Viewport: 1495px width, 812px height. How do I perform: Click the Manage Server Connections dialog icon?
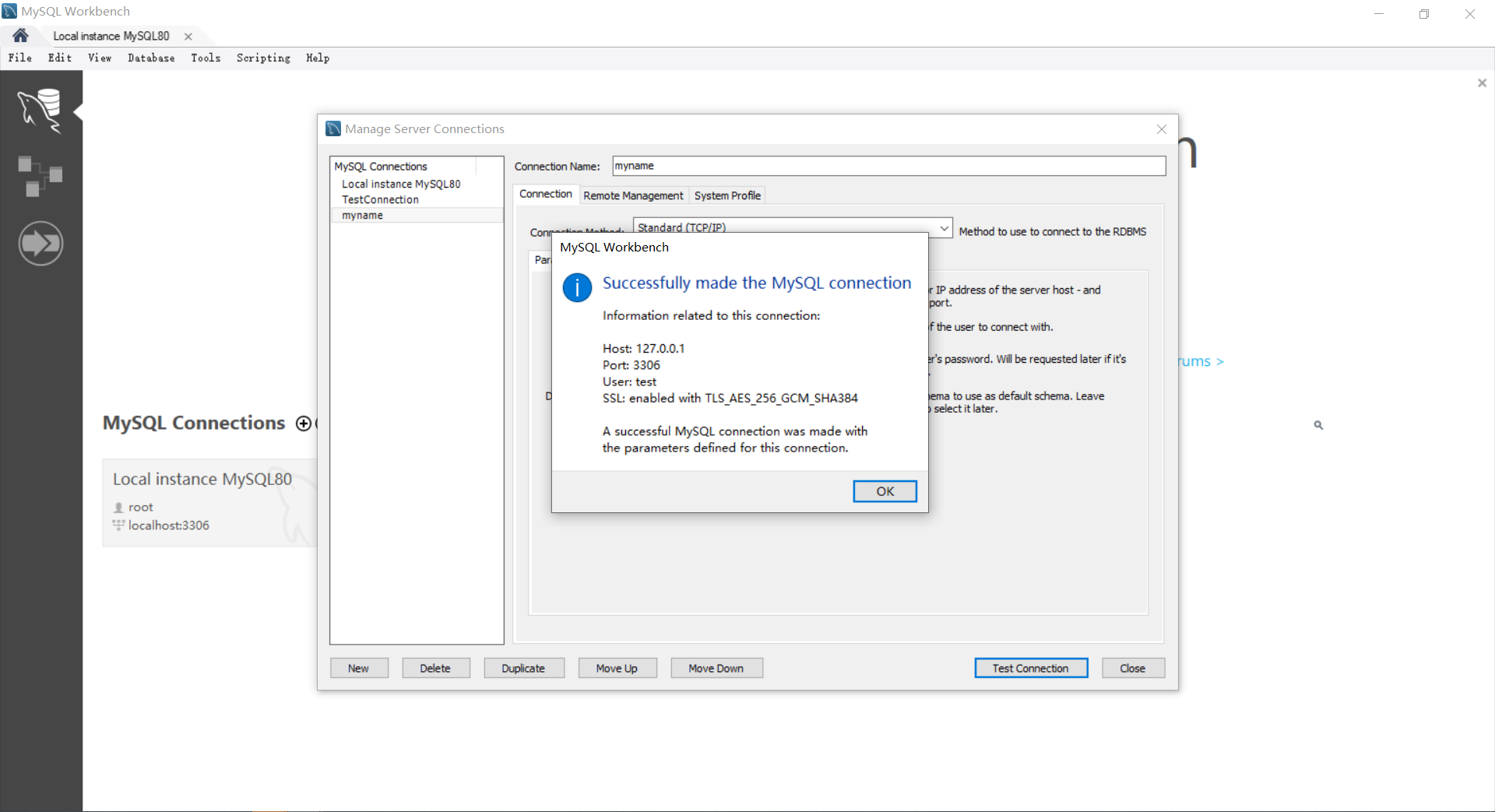pyautogui.click(x=333, y=128)
